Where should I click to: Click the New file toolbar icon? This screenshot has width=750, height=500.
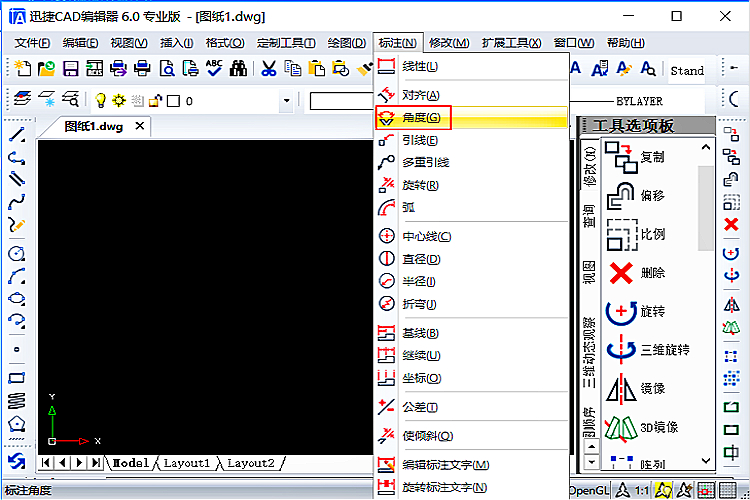coord(22,68)
